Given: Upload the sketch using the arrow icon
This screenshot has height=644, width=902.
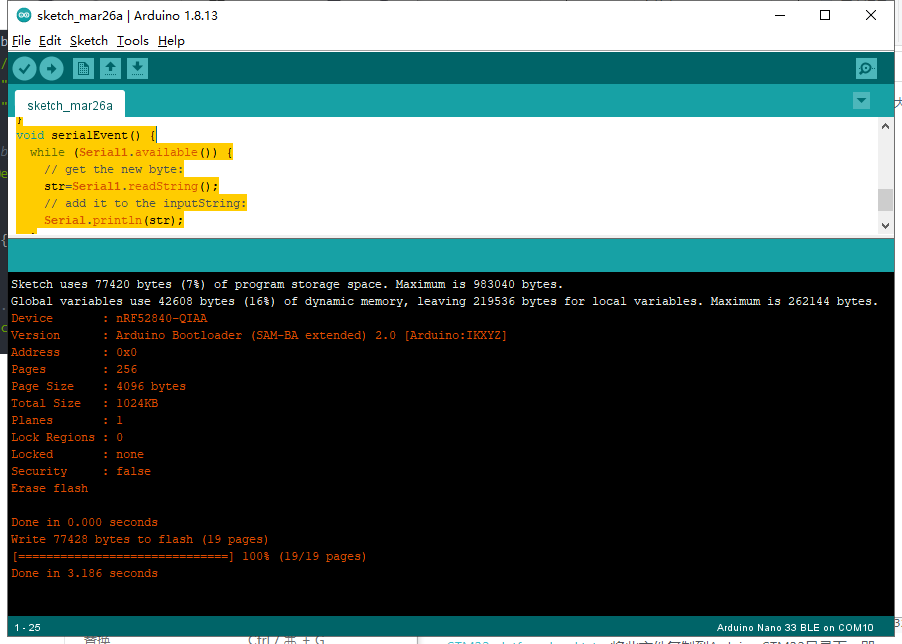Looking at the screenshot, I should 52,68.
